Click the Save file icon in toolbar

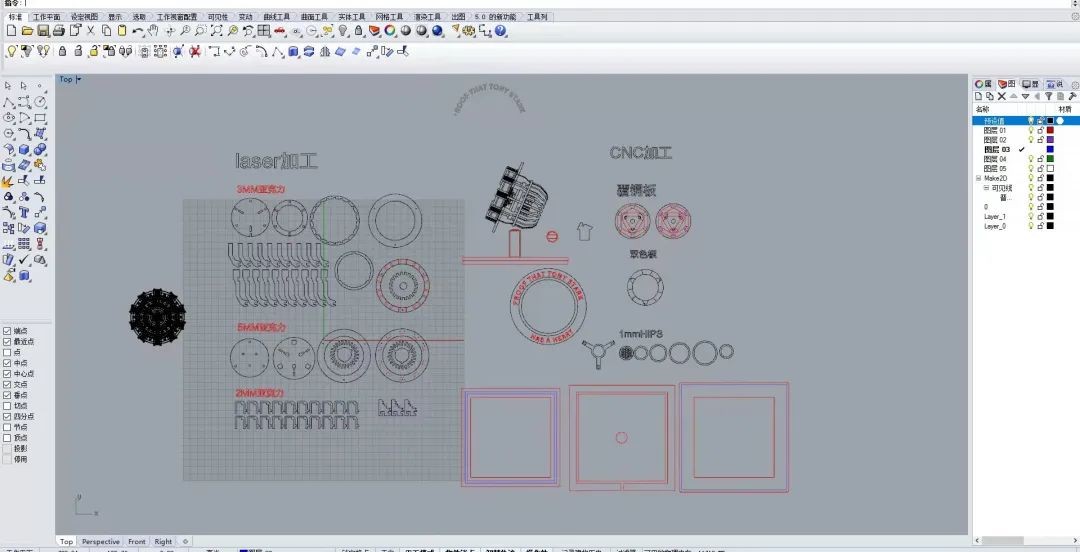point(43,31)
